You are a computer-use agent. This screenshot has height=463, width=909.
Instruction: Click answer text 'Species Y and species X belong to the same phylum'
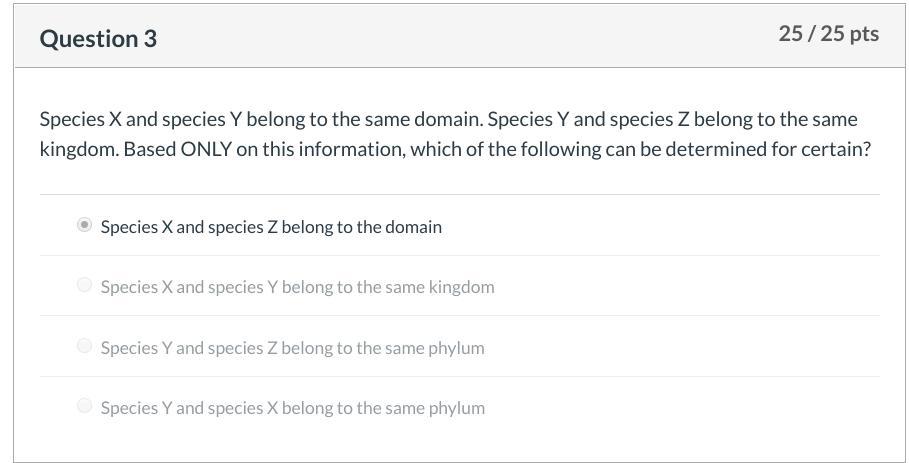292,408
